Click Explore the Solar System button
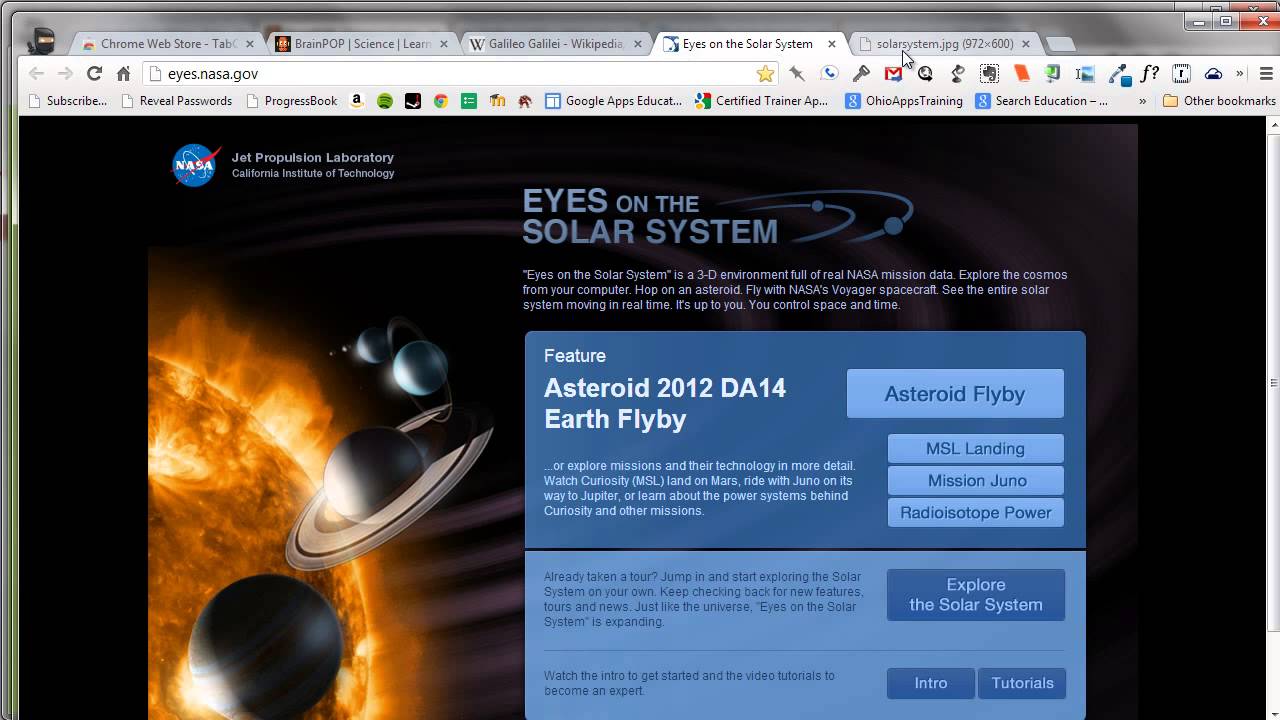1280x720 pixels. 976,595
